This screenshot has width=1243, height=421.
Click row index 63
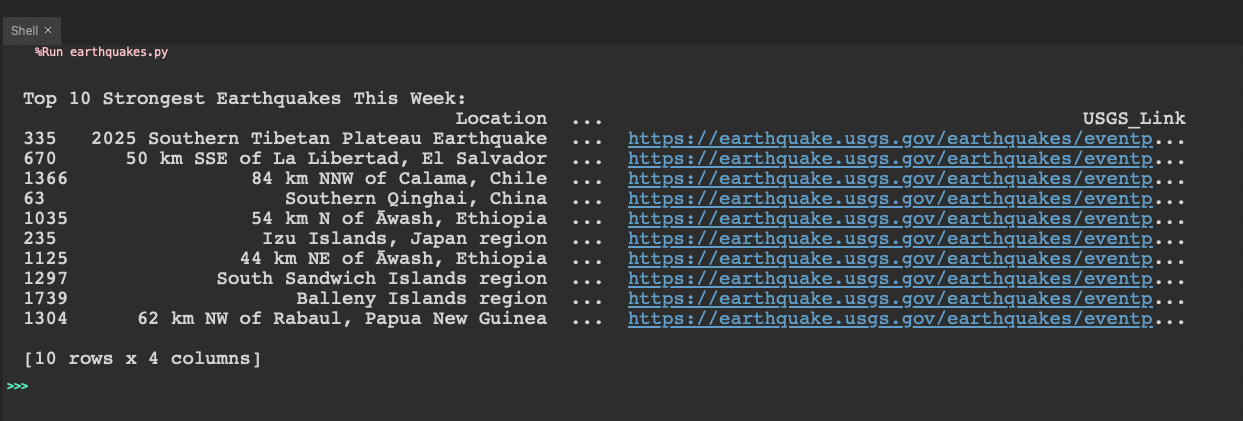tap(34, 198)
